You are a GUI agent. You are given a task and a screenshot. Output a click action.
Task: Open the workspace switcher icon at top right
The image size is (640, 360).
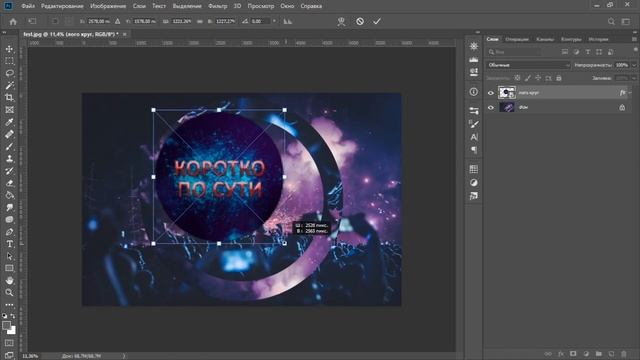coord(626,21)
